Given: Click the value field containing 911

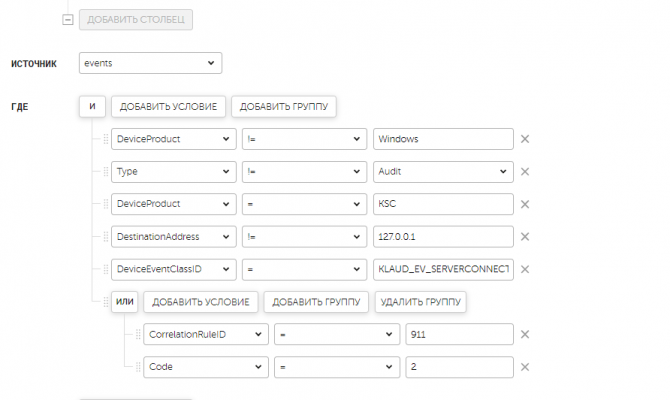Looking at the screenshot, I should click(x=459, y=334).
